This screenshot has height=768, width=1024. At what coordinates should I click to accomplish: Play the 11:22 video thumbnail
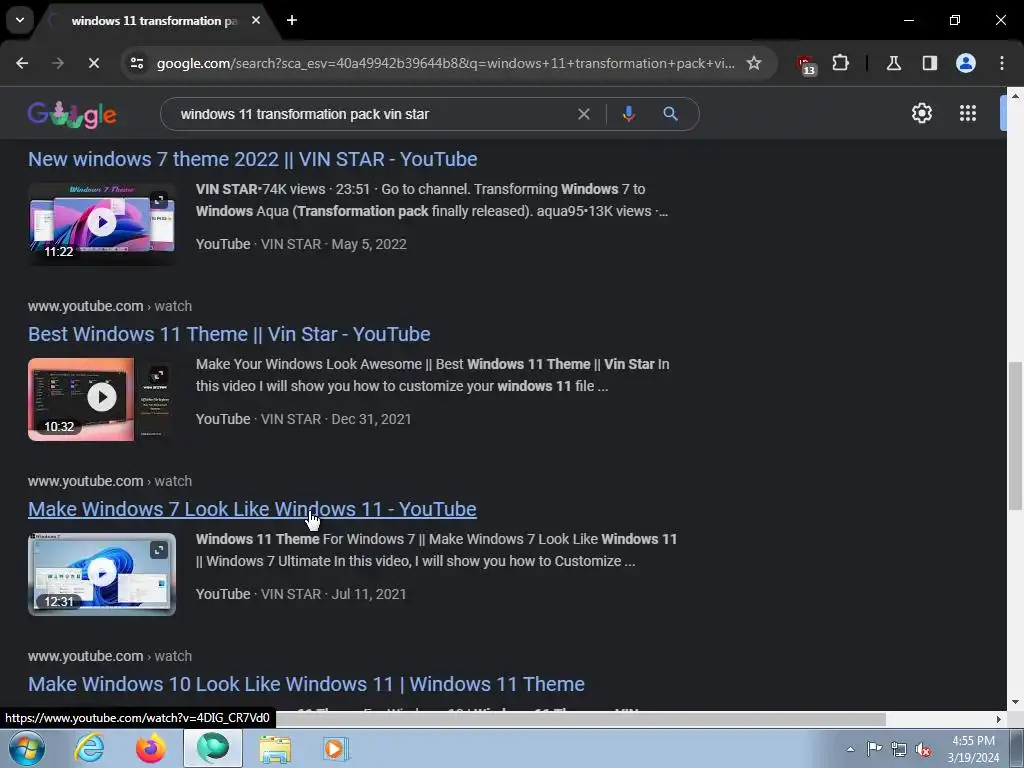point(102,223)
